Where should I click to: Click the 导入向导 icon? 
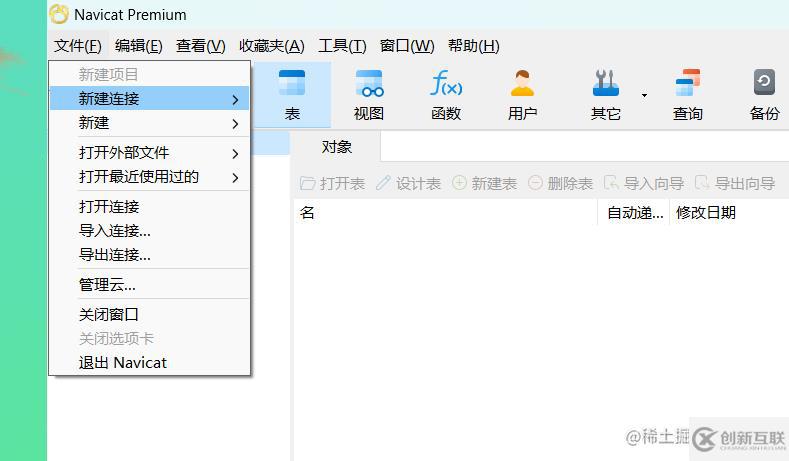click(611, 183)
